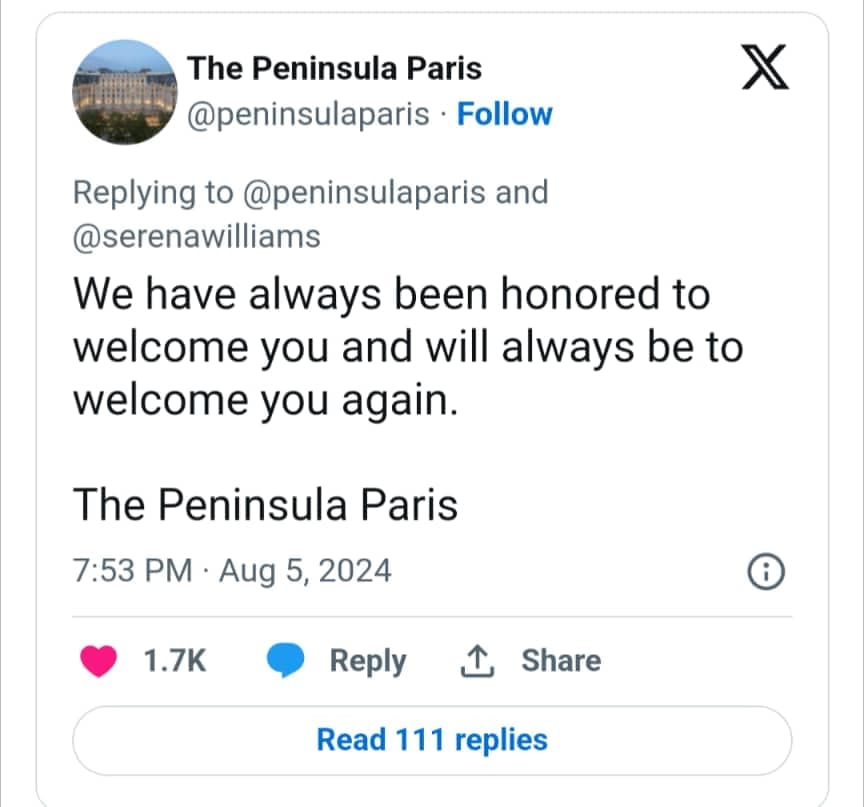Screen dimensions: 864x807
Task: Open the 7:53 PM Aug 5, 2024 timestamp
Action: [x=232, y=571]
